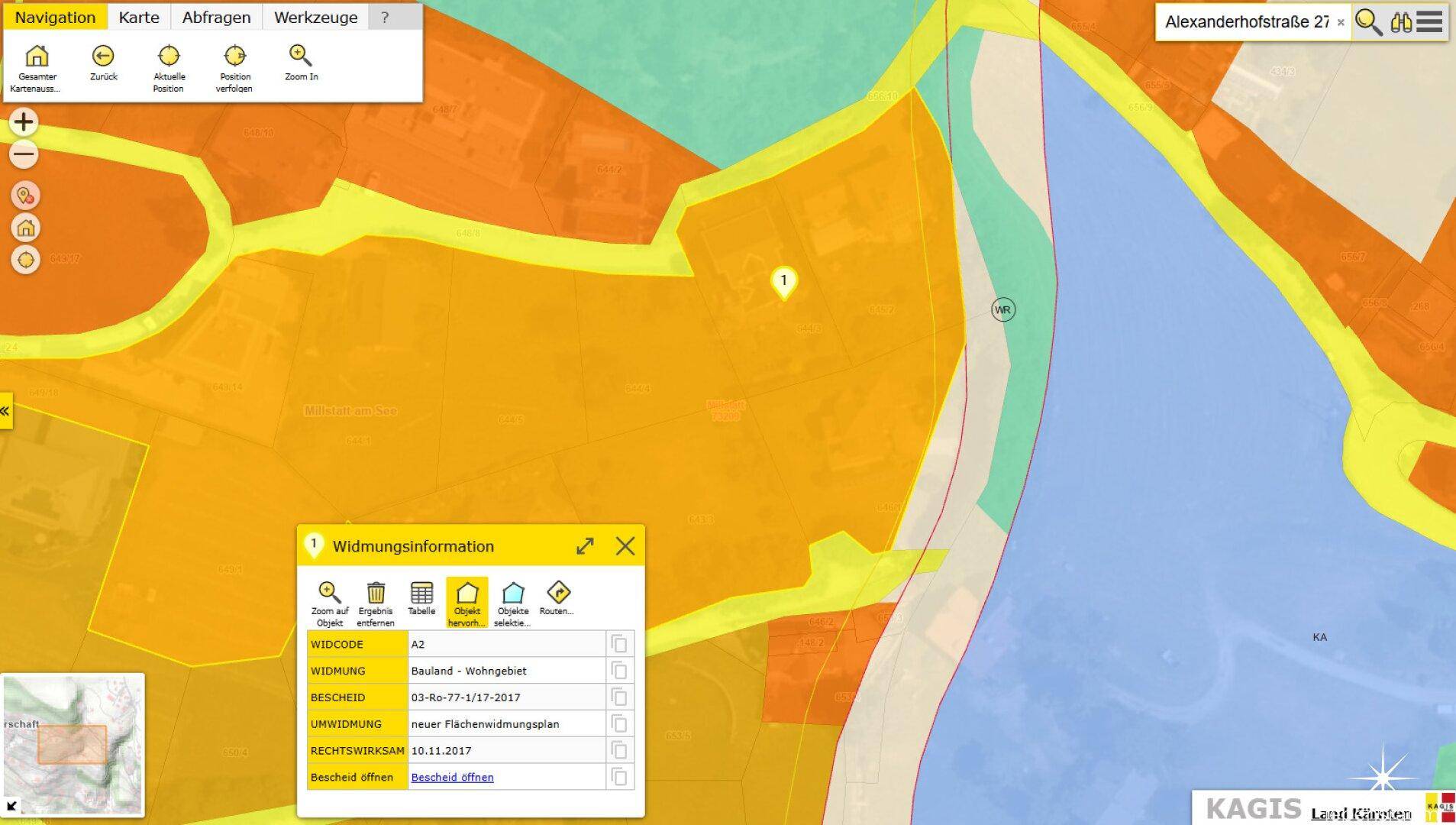Image resolution: width=1456 pixels, height=825 pixels.
Task: Click the overview minimap thumbnail
Action: tap(73, 744)
